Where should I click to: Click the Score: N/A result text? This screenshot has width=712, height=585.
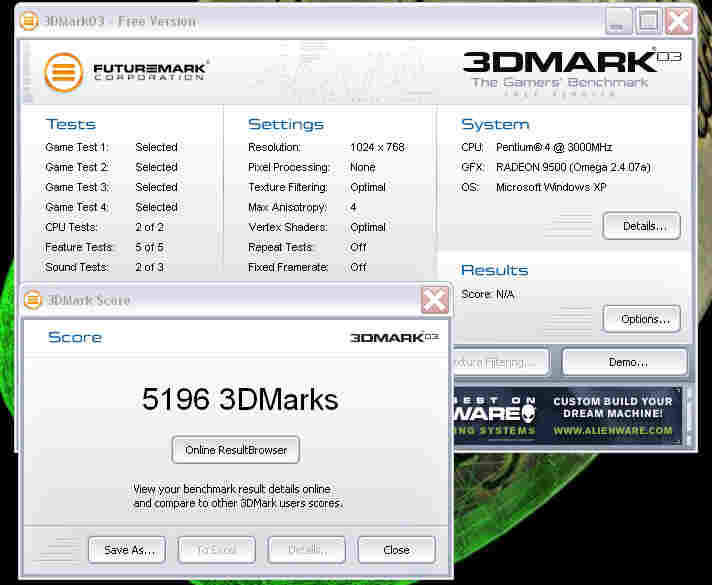tap(488, 294)
